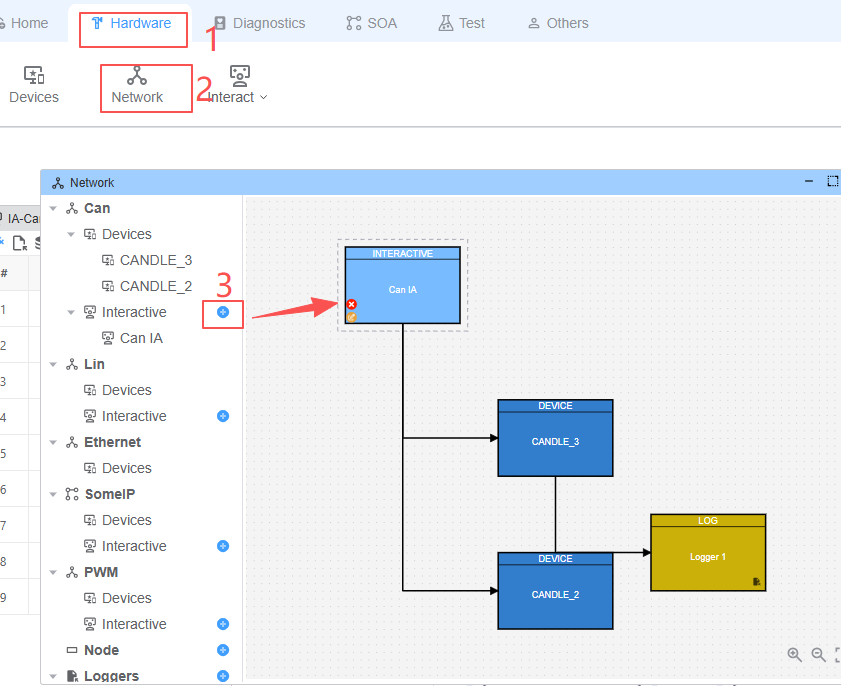Select the CANDLE_2 device block in diagram
This screenshot has height=686, width=841.
(x=555, y=595)
